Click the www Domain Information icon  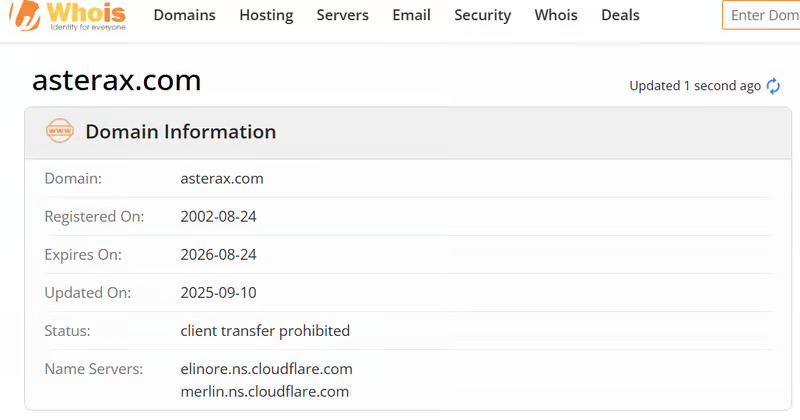point(60,131)
